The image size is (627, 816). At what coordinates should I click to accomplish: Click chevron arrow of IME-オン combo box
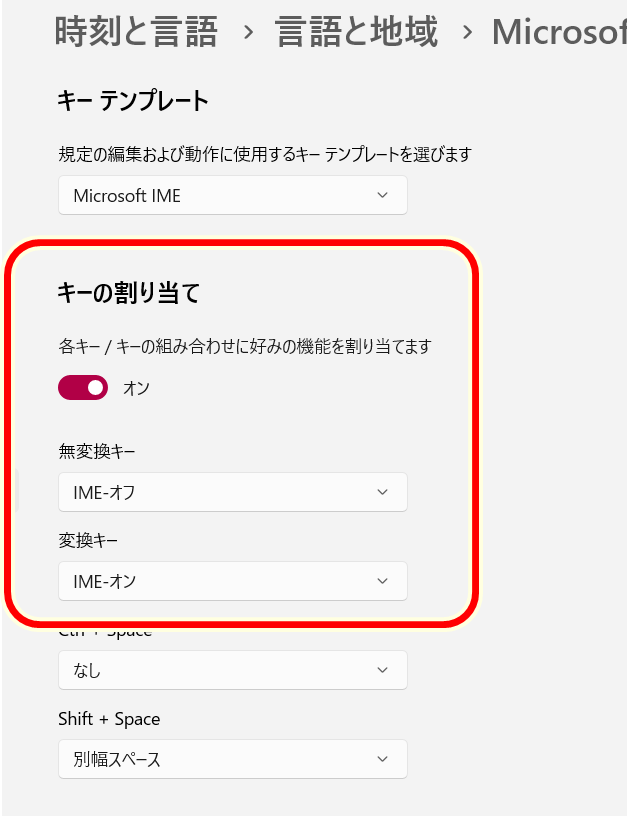[x=382, y=581]
